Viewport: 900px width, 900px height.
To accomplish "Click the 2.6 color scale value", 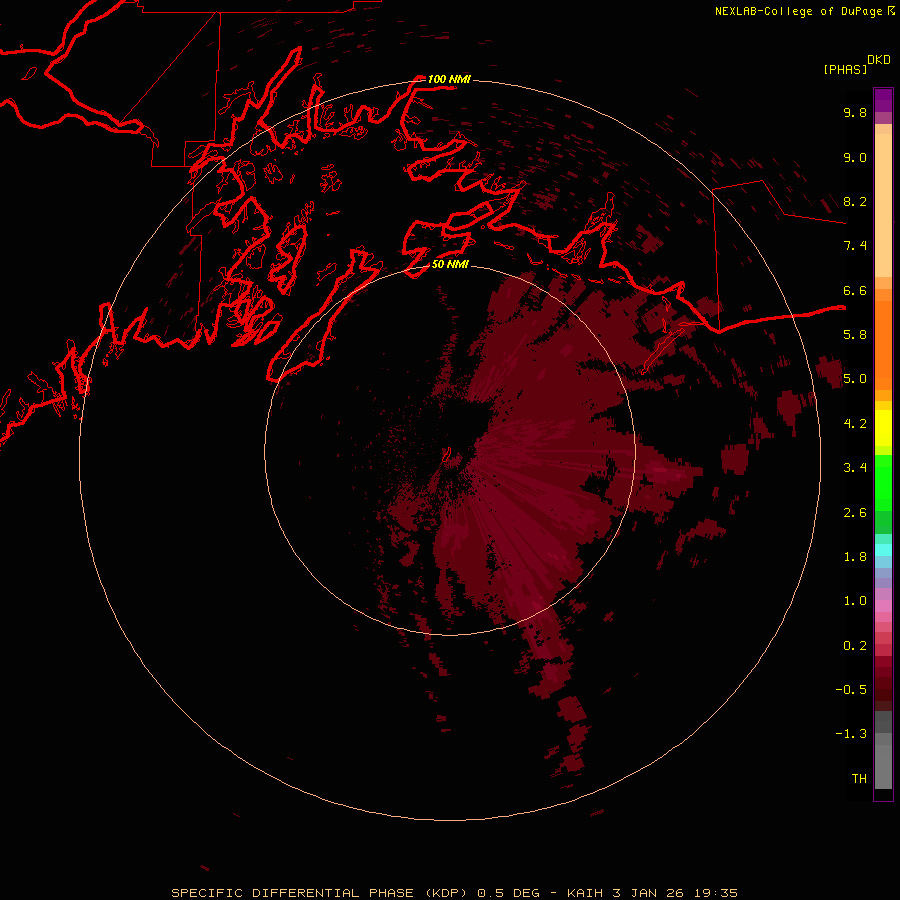I will [x=855, y=513].
